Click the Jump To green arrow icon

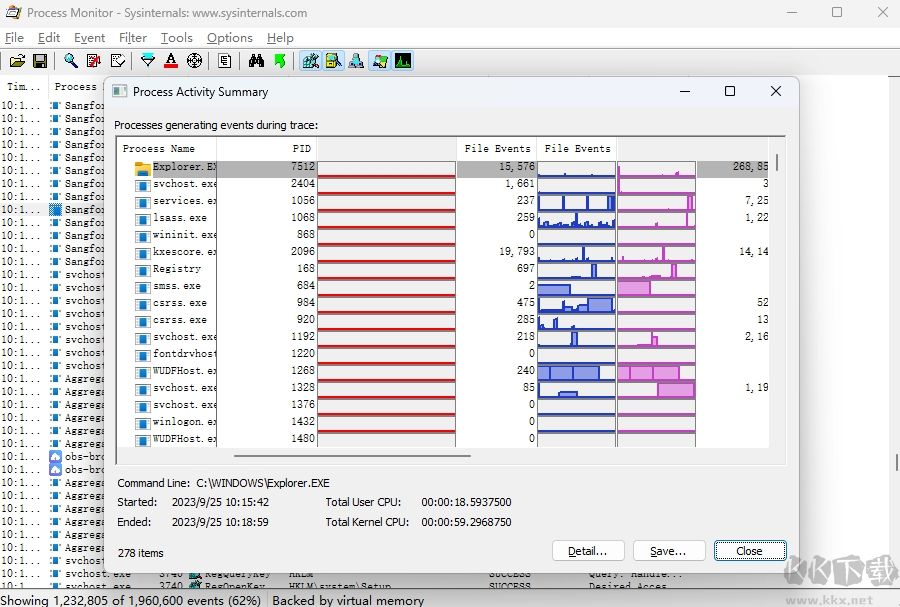point(280,61)
